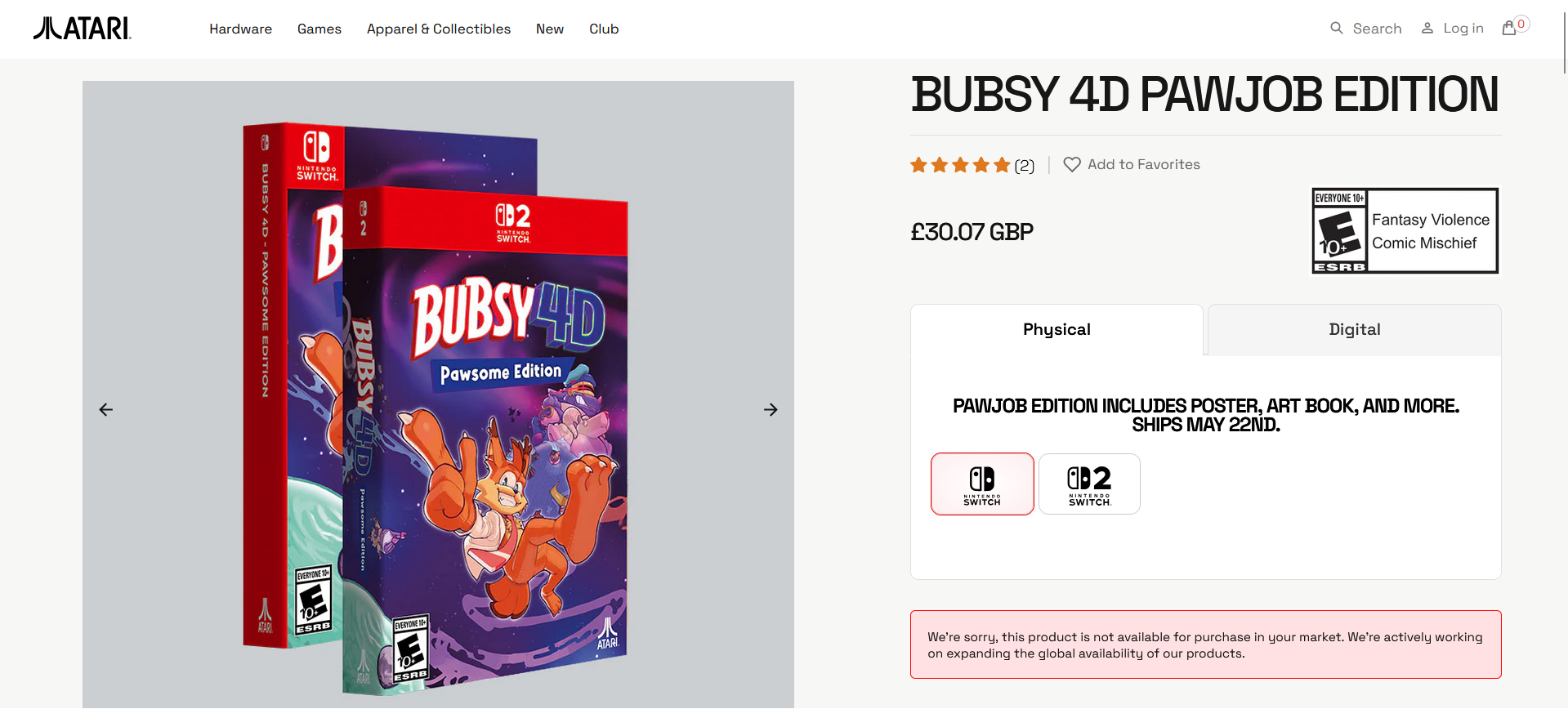This screenshot has height=709, width=1568.
Task: Click the heart favorites icon
Action: click(1071, 165)
